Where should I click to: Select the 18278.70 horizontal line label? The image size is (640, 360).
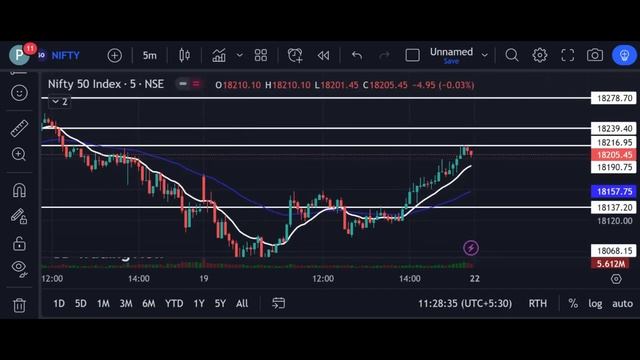click(x=613, y=98)
